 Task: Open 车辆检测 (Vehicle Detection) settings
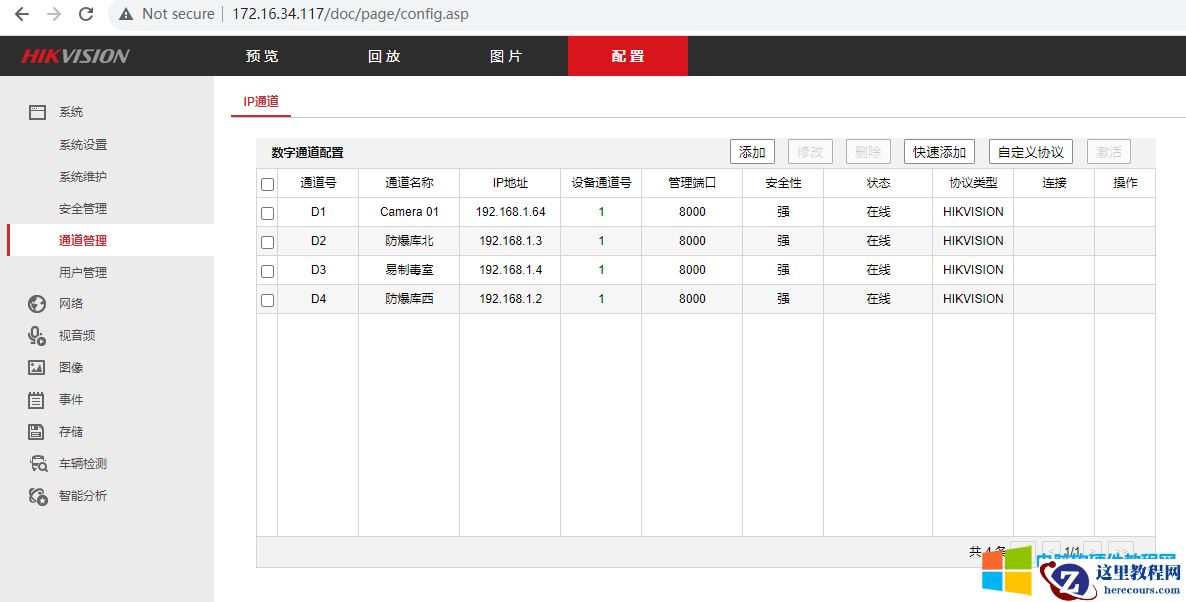click(75, 463)
